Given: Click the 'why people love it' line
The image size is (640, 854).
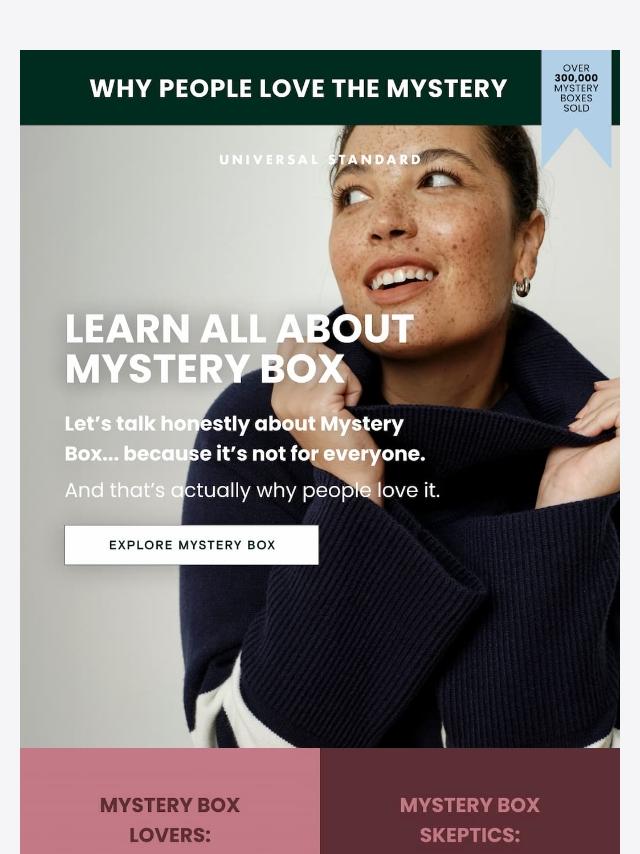Looking at the screenshot, I should pos(252,491).
